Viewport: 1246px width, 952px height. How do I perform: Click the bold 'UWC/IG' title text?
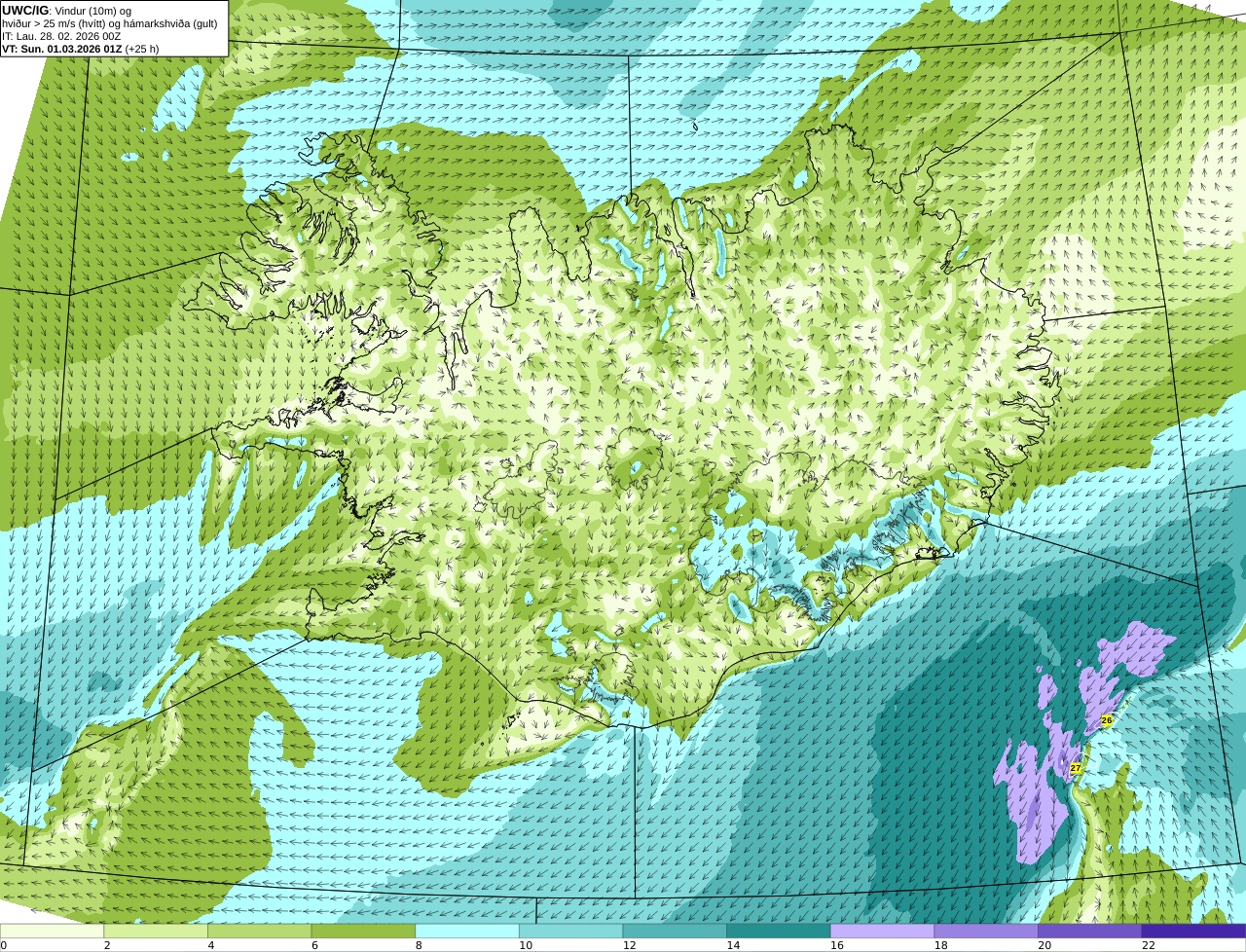click(24, 11)
